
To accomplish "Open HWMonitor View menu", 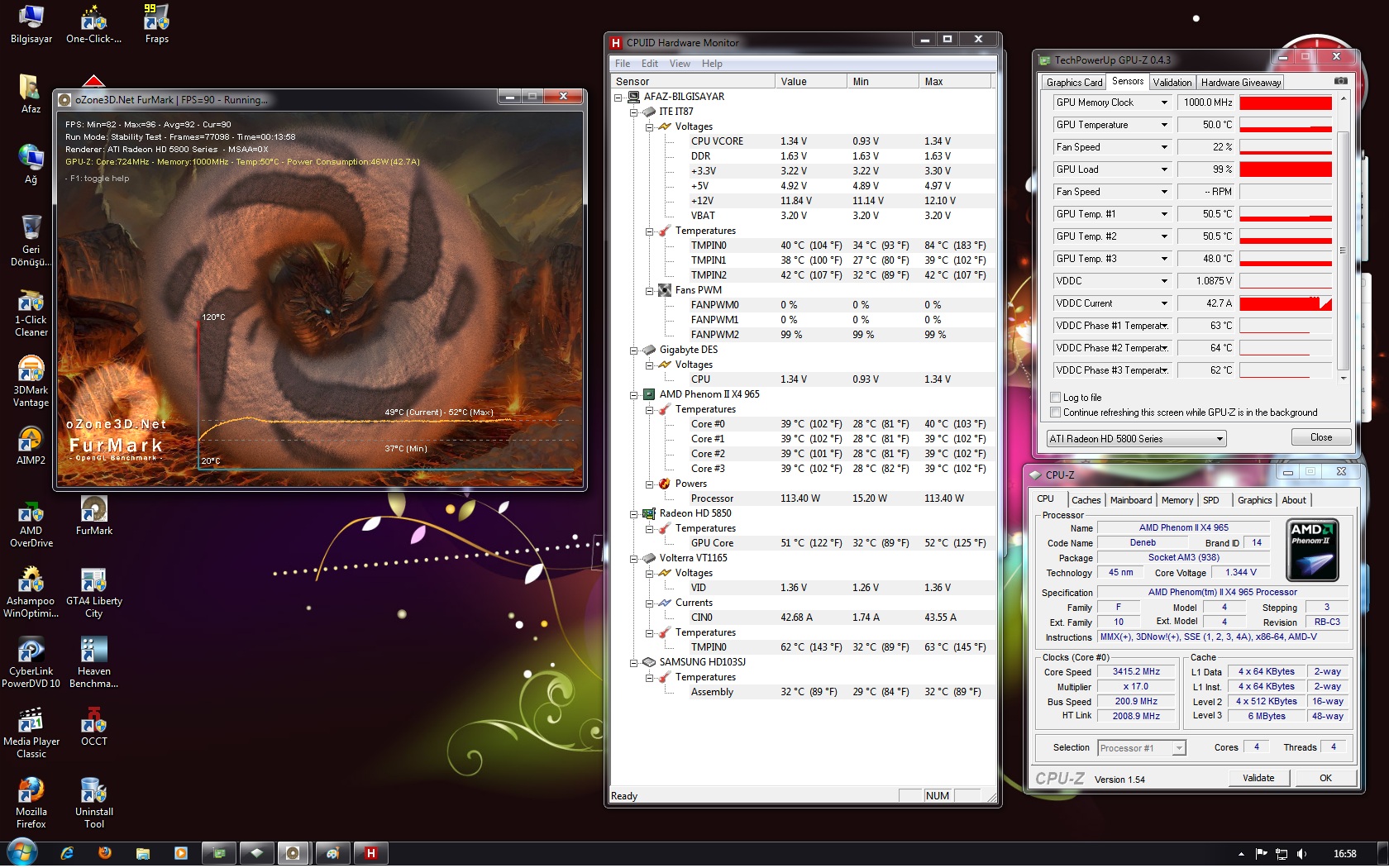I will (x=680, y=64).
